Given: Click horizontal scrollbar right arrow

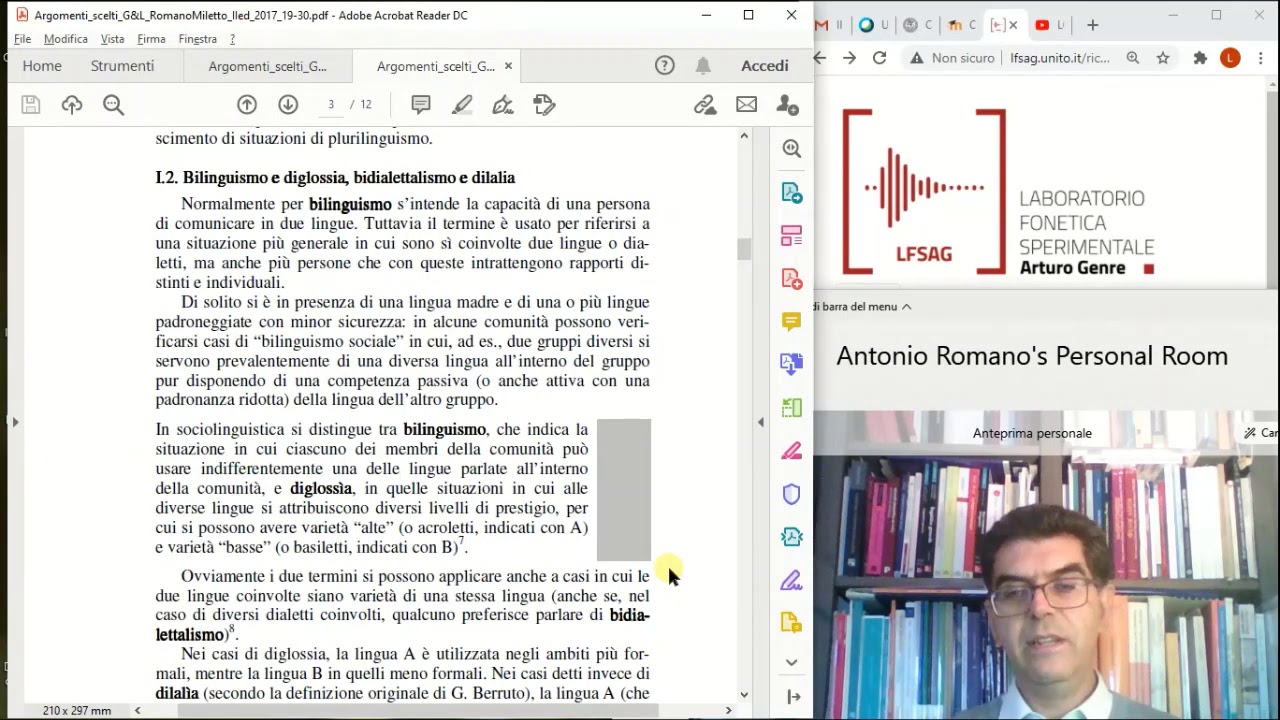Looking at the screenshot, I should click(x=729, y=710).
